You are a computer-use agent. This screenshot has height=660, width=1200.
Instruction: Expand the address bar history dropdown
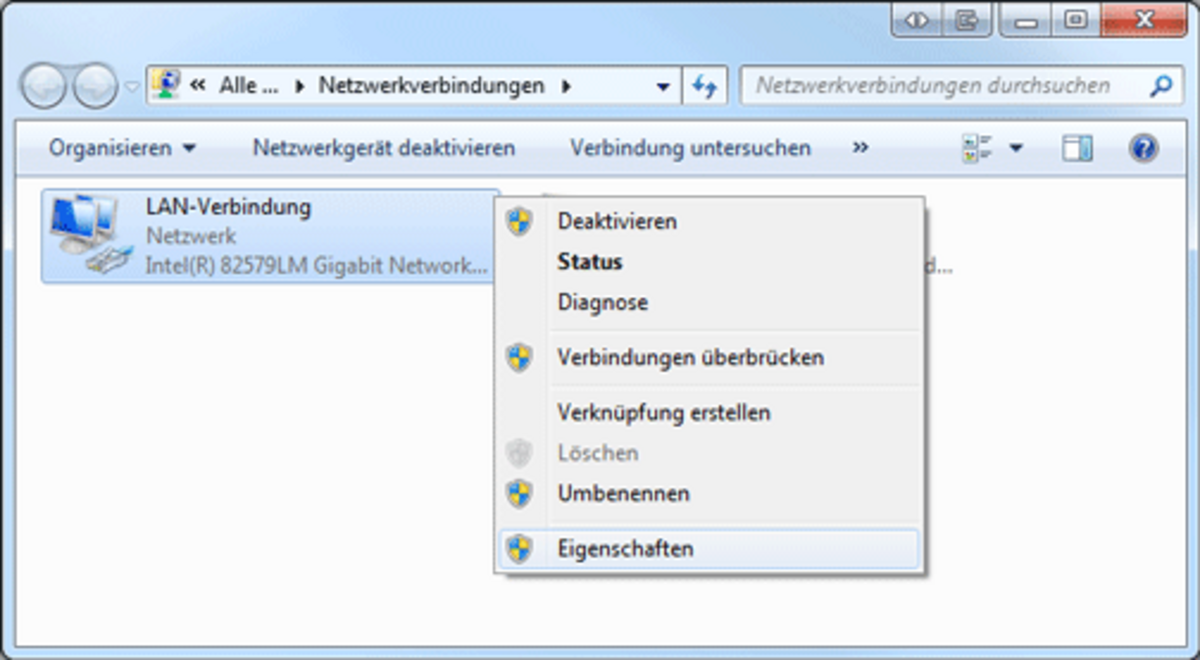click(663, 87)
